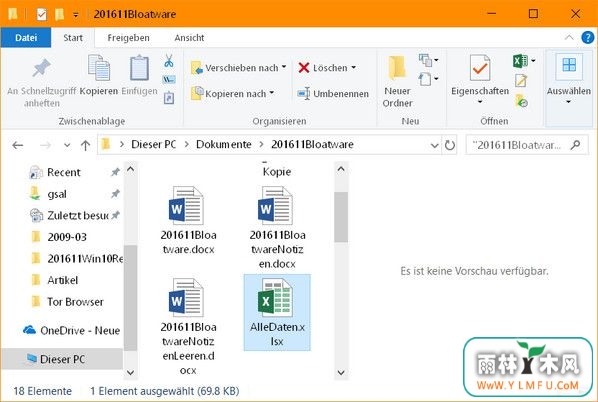This screenshot has height=402, width=598.
Task: Open the 2009-03 folder
Action: click(67, 237)
